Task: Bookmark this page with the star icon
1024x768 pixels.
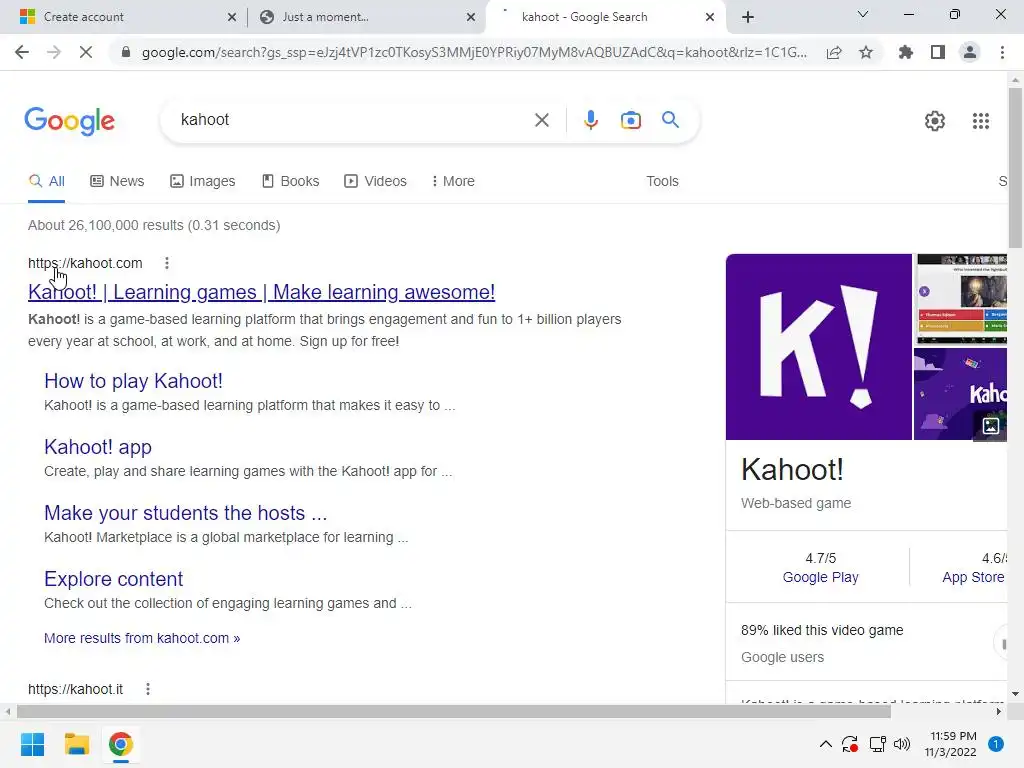Action: pos(866,52)
